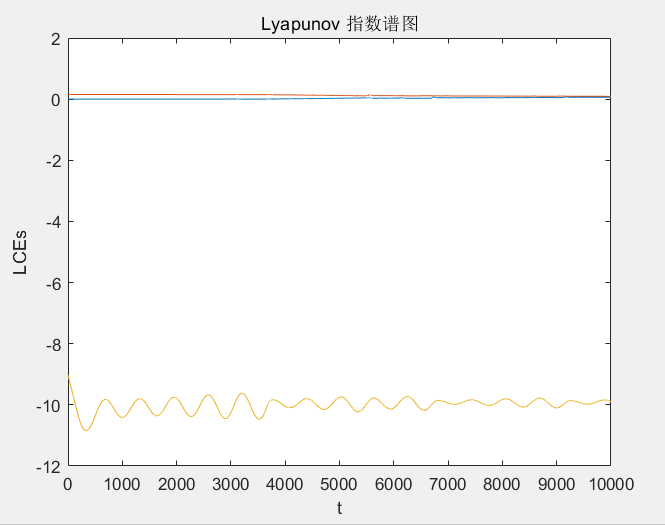Click x-axis tick label "1000"
The width and height of the screenshot is (665, 526).
[x=122, y=484]
